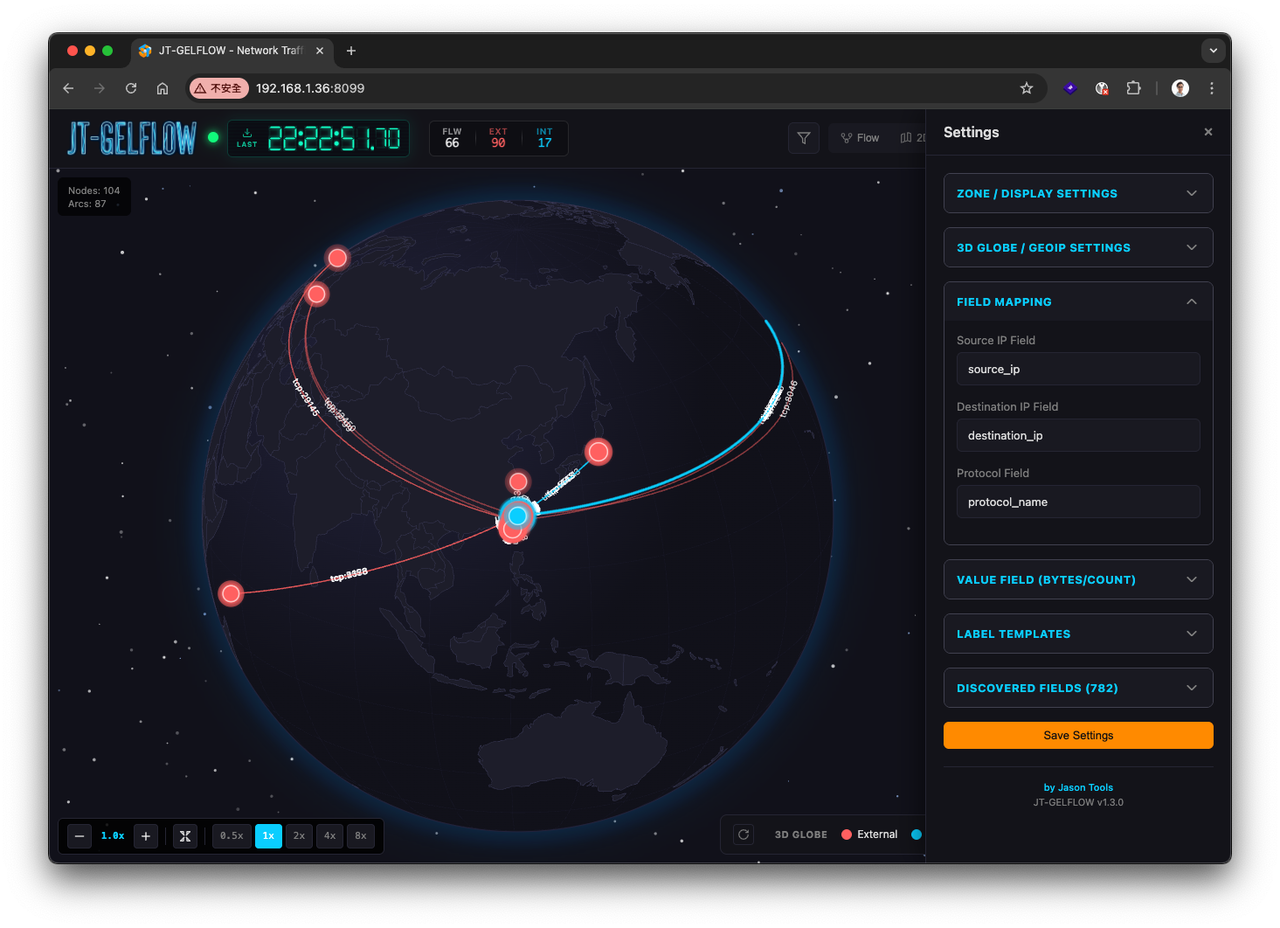Reload the page

click(x=130, y=88)
